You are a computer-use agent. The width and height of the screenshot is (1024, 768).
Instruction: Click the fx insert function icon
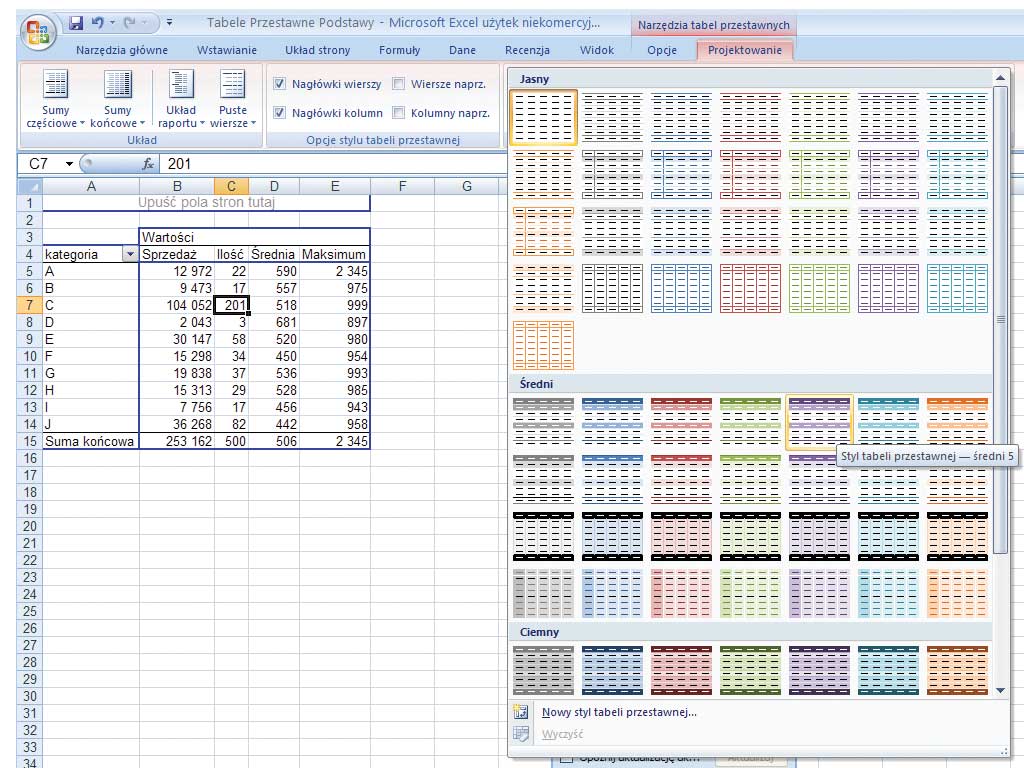[148, 164]
